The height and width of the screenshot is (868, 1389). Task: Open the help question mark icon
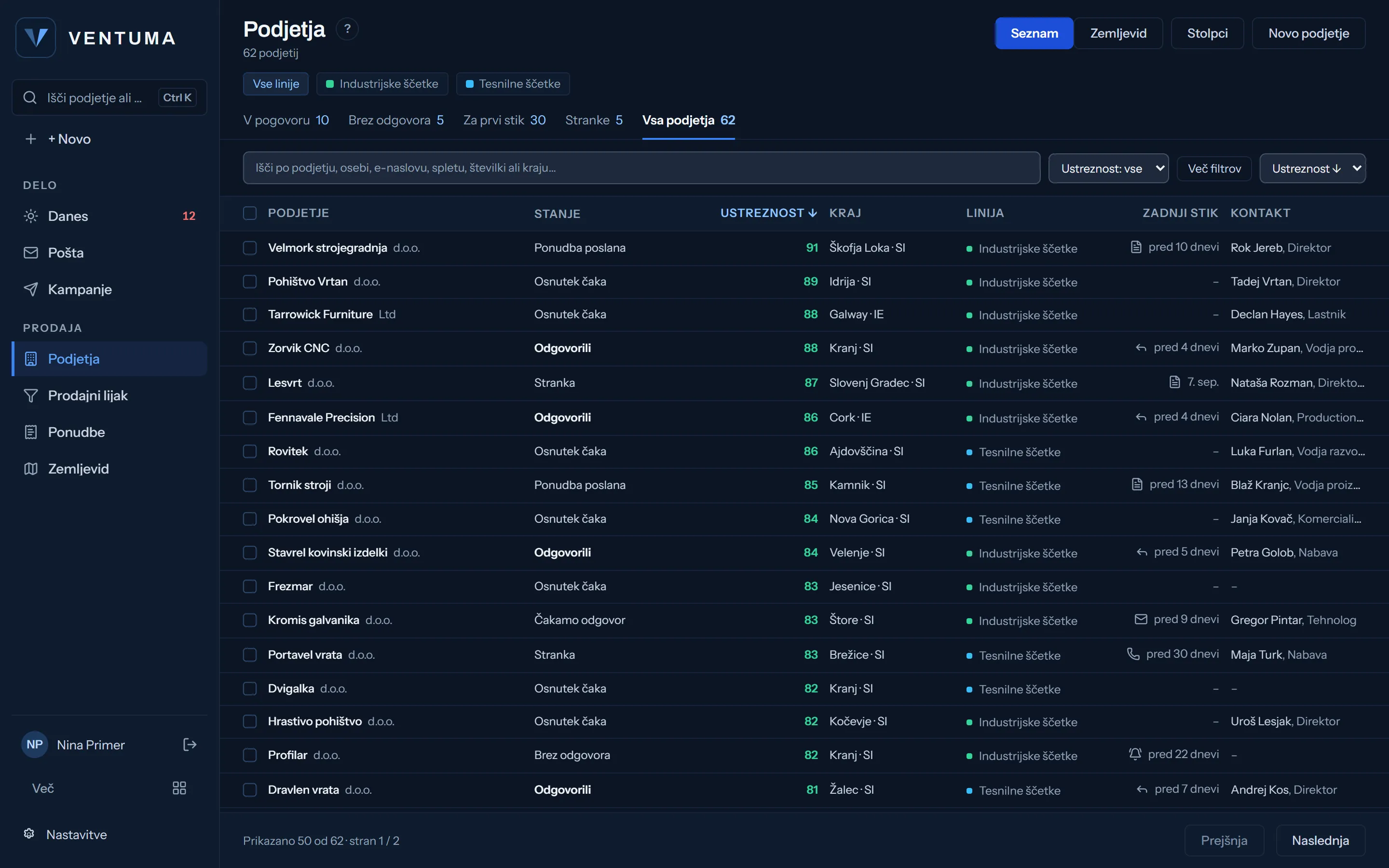pos(347,29)
